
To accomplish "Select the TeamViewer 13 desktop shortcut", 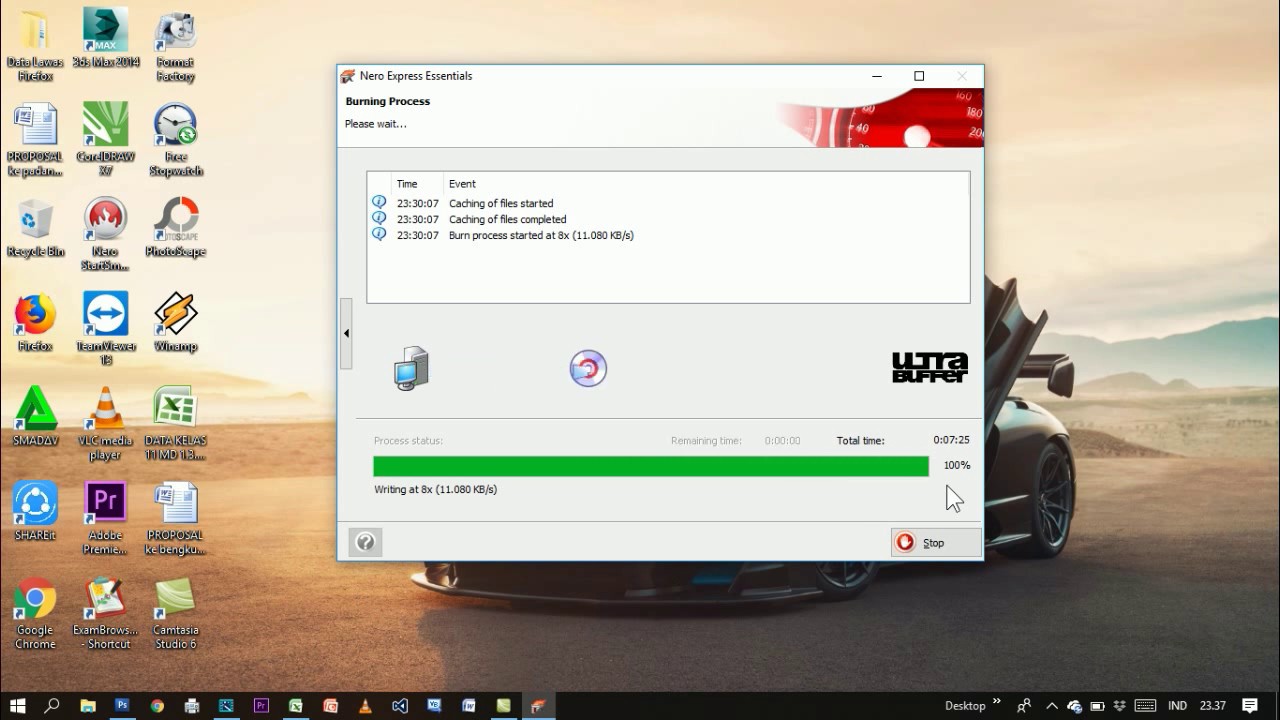I will (106, 328).
